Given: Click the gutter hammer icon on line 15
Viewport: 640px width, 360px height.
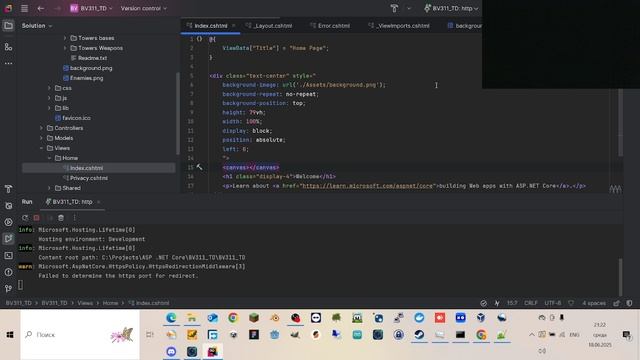Looking at the screenshot, I should coord(199,167).
